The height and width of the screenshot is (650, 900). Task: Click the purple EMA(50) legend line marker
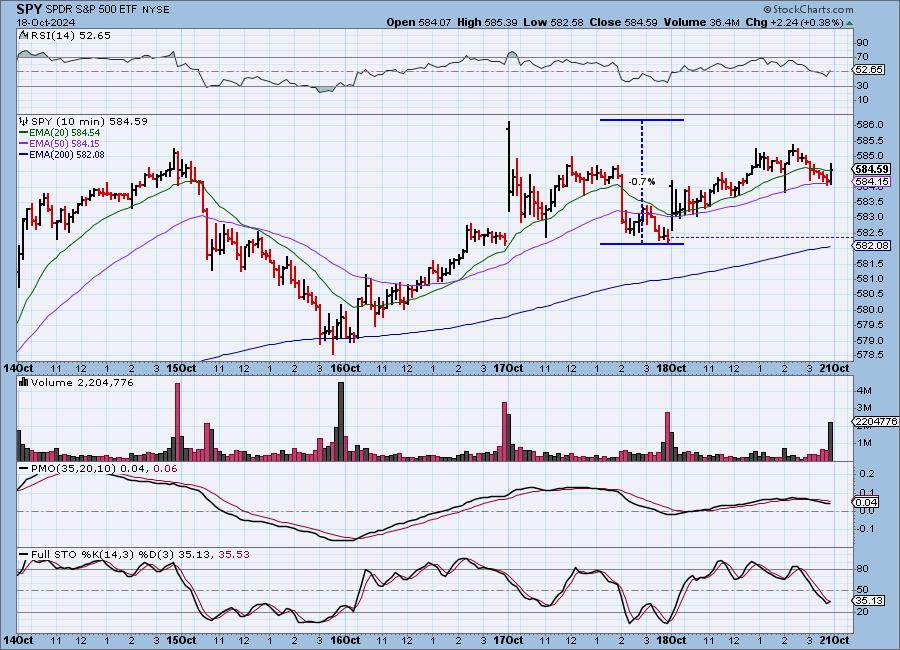[24, 144]
